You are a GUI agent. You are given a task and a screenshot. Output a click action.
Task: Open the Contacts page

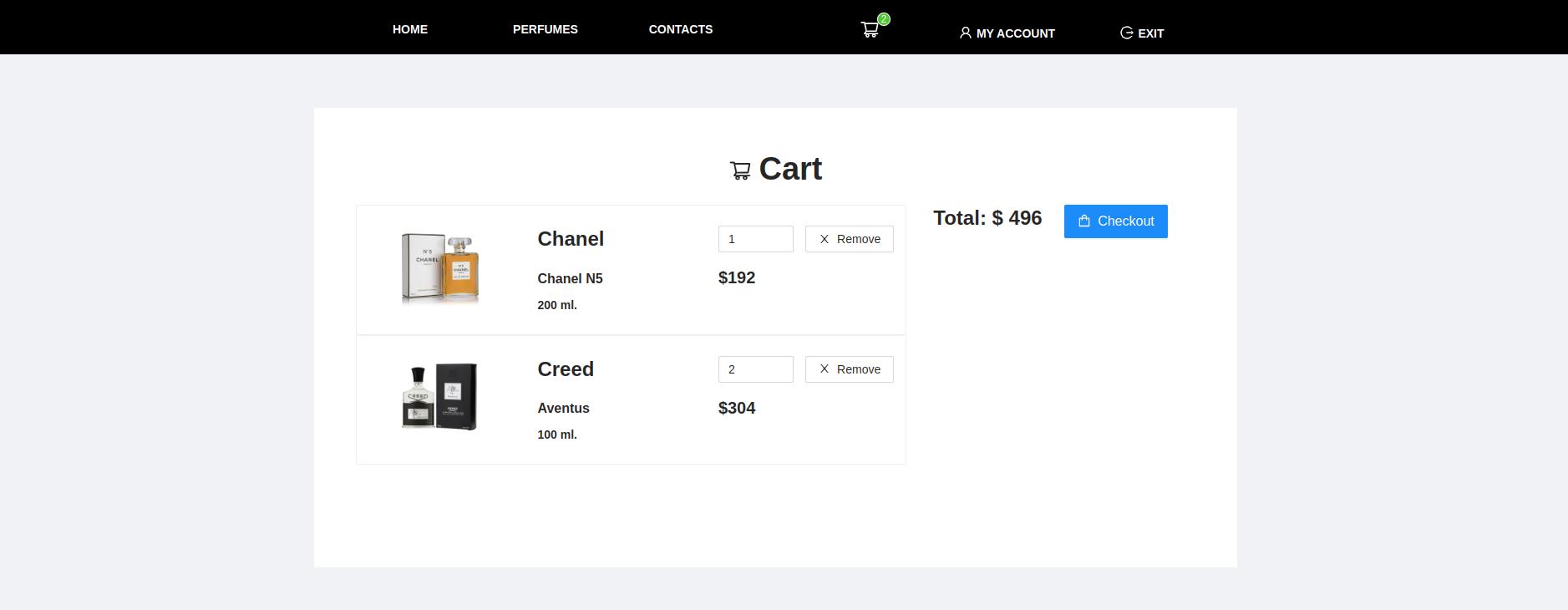coord(681,29)
